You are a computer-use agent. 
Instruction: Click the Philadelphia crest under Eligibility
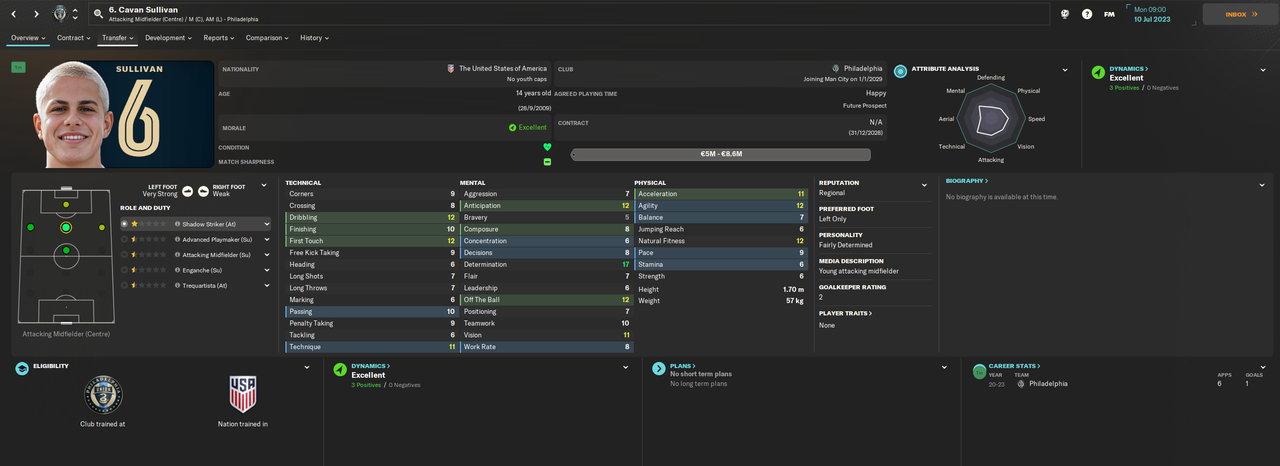tap(103, 395)
